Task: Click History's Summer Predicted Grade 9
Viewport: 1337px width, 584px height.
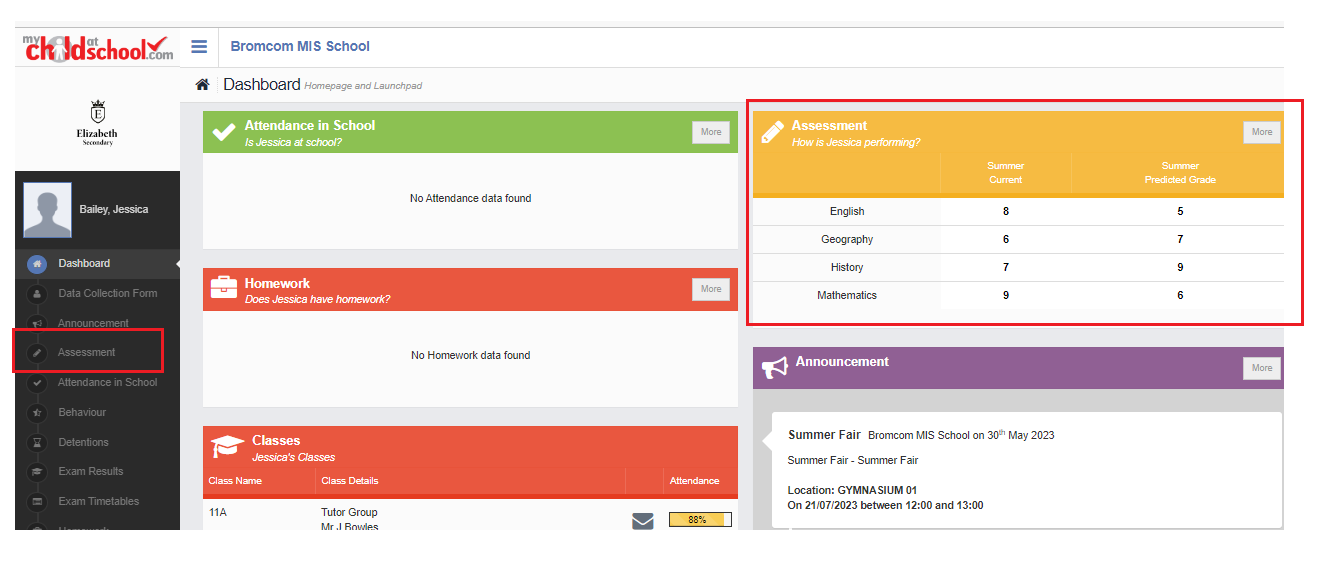Action: [1180, 268]
